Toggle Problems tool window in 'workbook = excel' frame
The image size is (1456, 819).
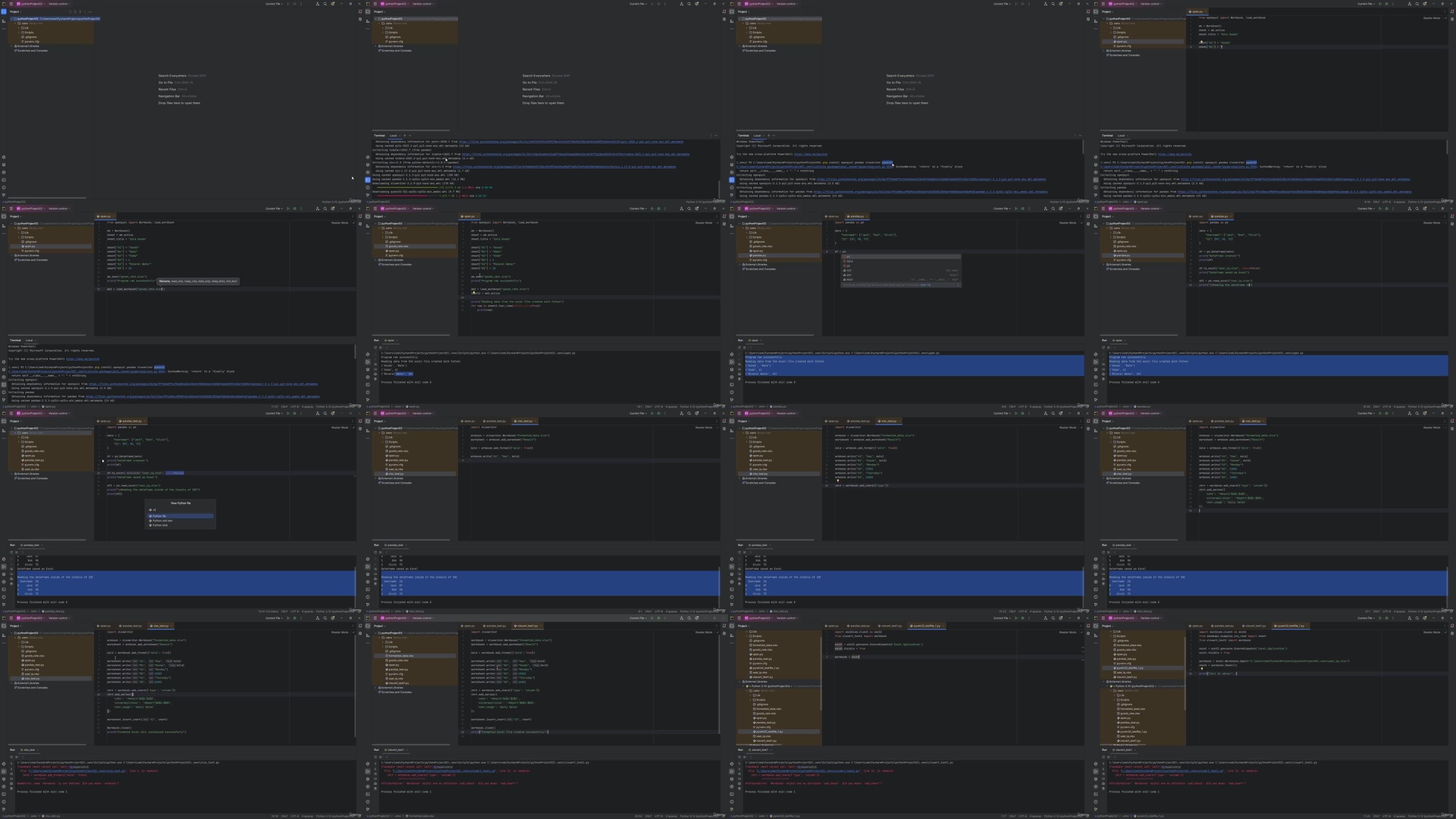(732, 802)
